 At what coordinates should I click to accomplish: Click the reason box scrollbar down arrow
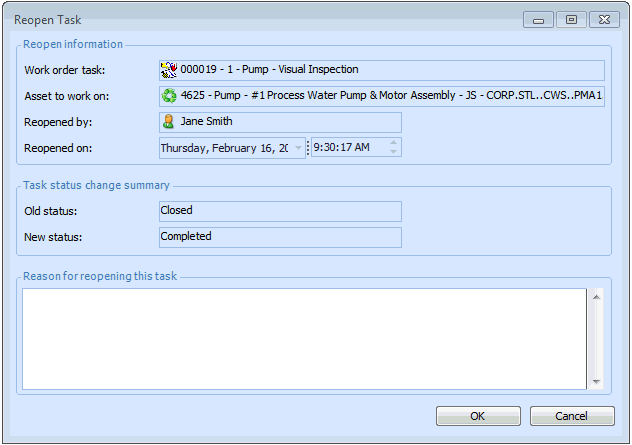[x=596, y=381]
